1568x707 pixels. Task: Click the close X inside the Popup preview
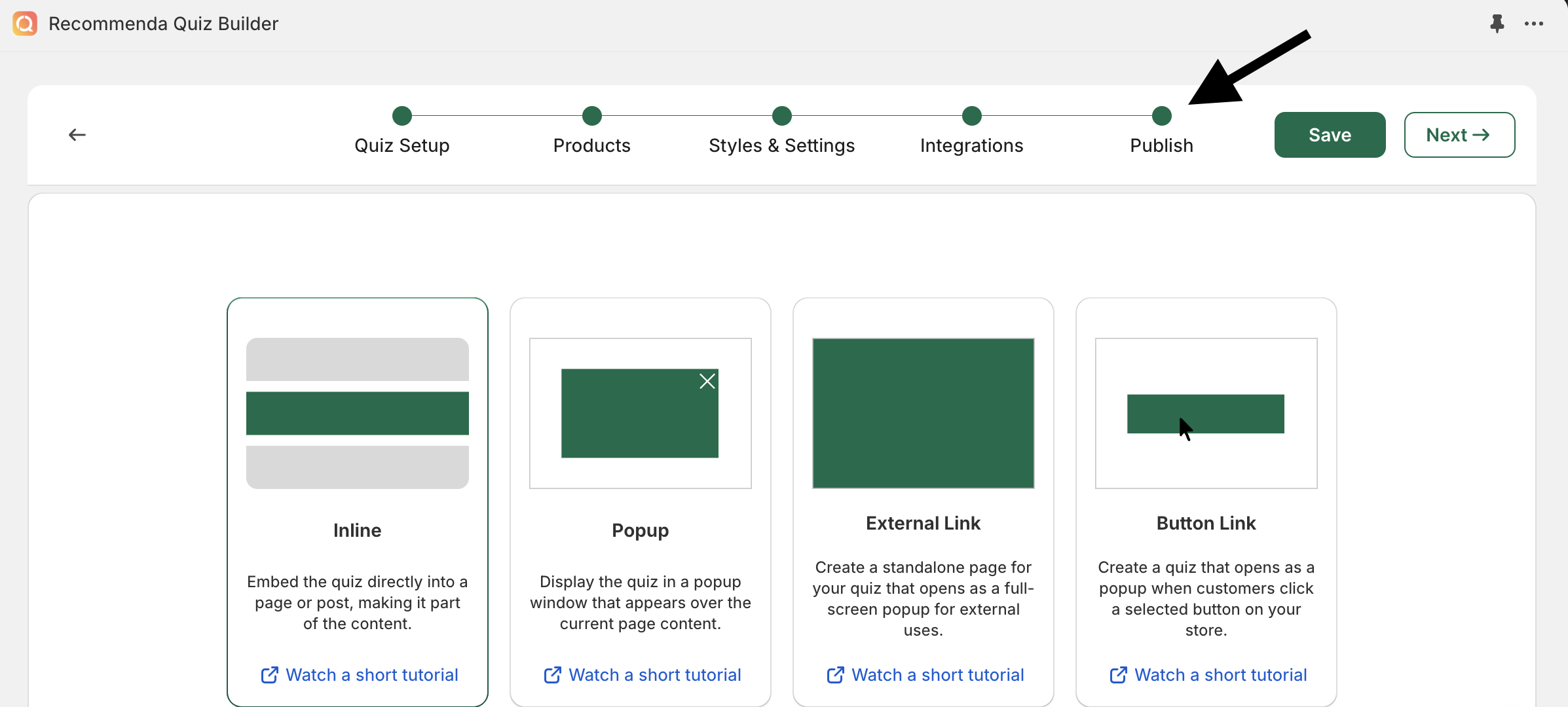[x=707, y=381]
